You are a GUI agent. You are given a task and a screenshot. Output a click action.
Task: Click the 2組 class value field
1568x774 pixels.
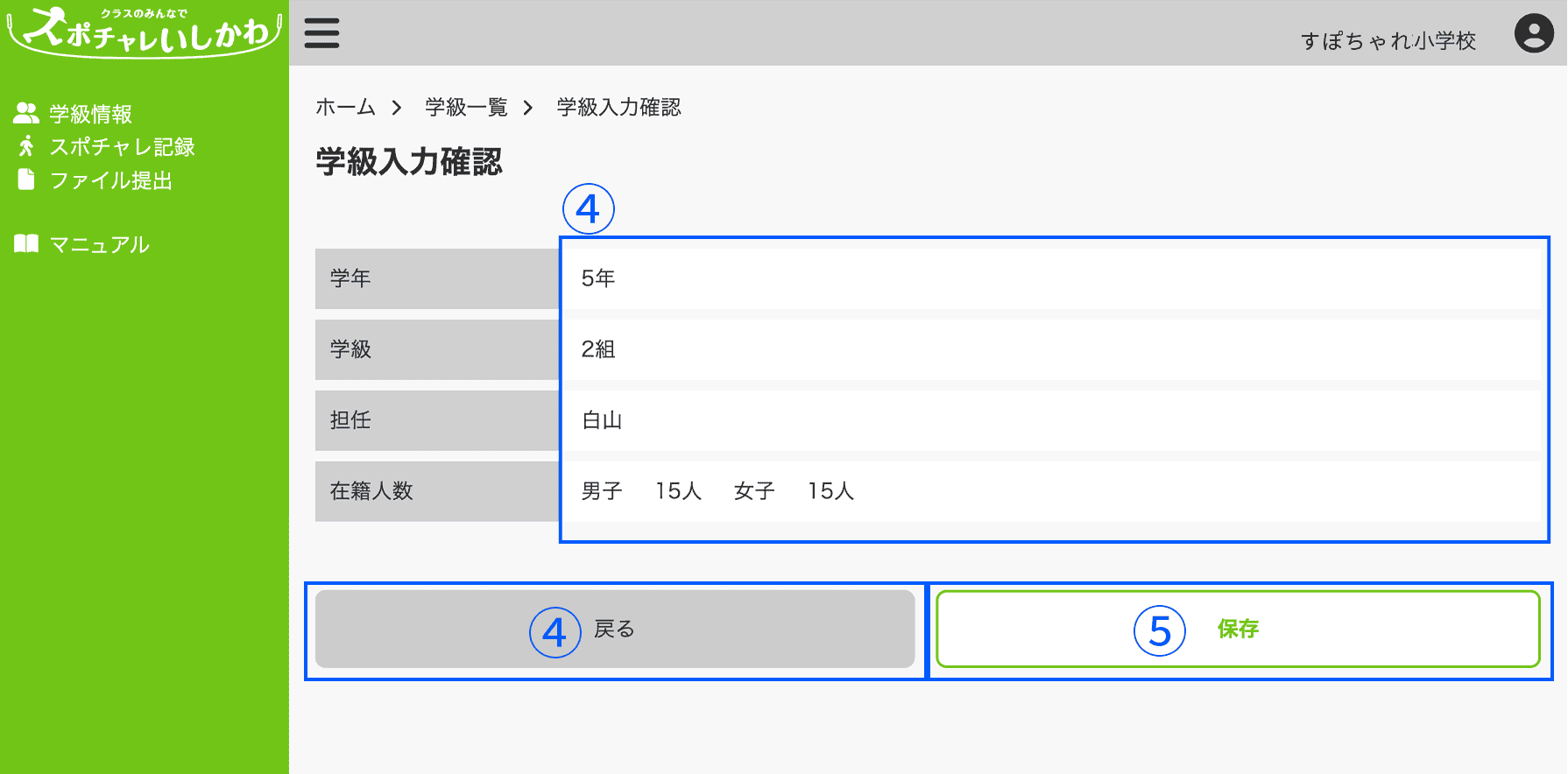(1050, 349)
